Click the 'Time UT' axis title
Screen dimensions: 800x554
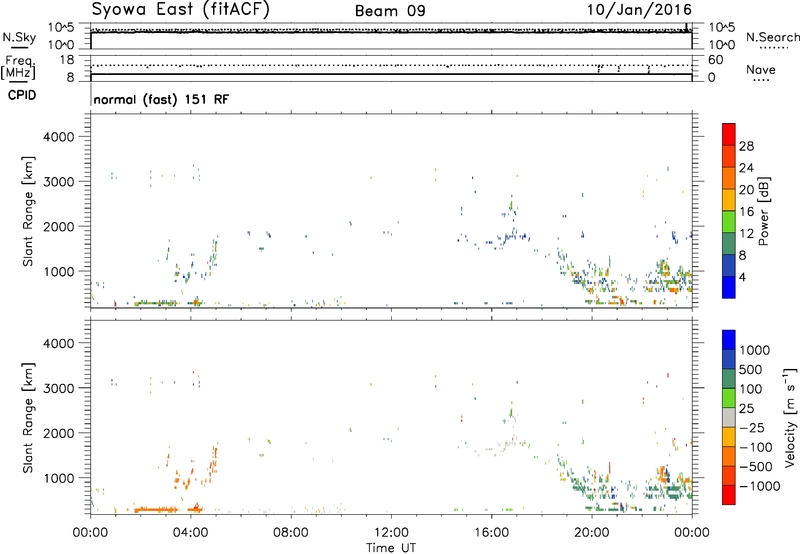pos(391,547)
